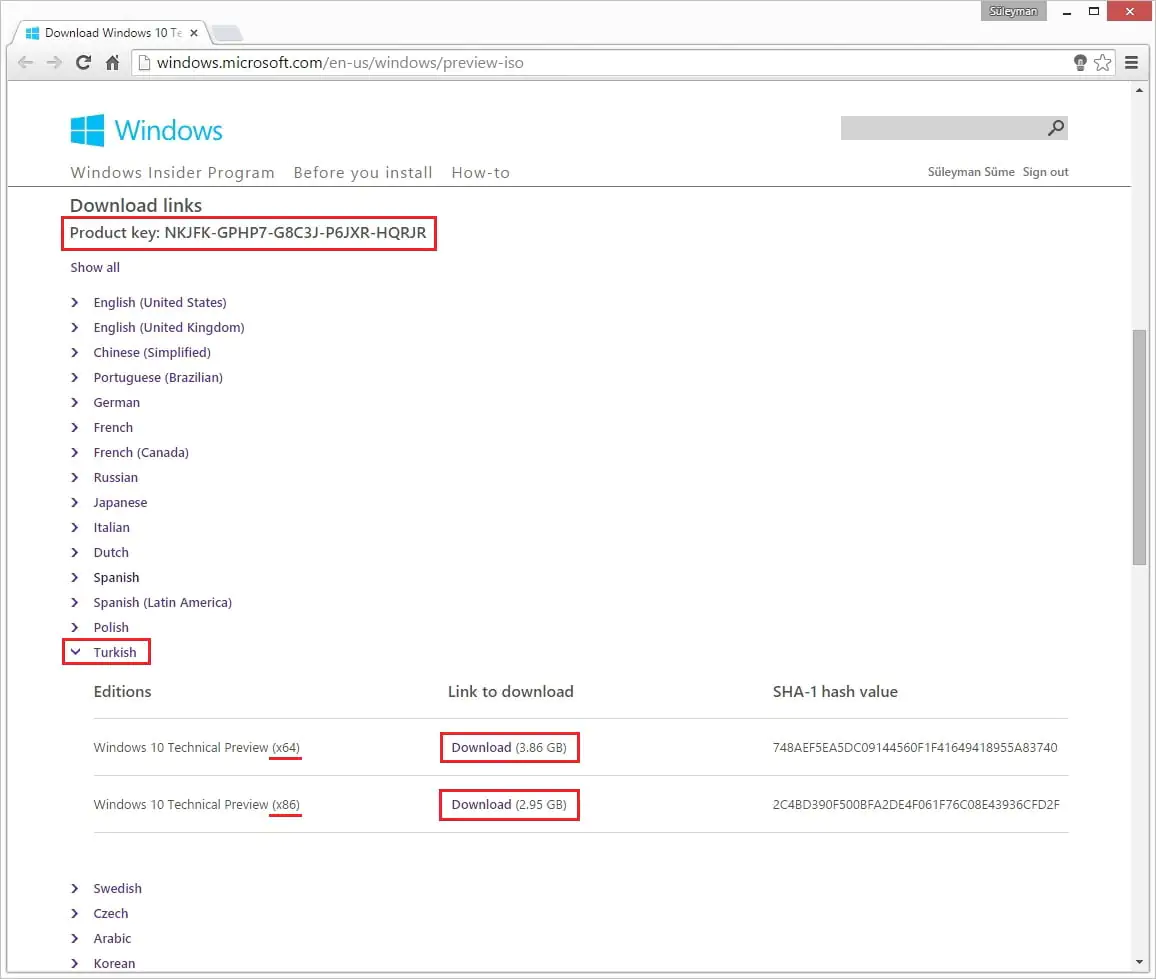Expand the Japanese language section
Viewport: 1156px width, 979px height.
tap(120, 502)
